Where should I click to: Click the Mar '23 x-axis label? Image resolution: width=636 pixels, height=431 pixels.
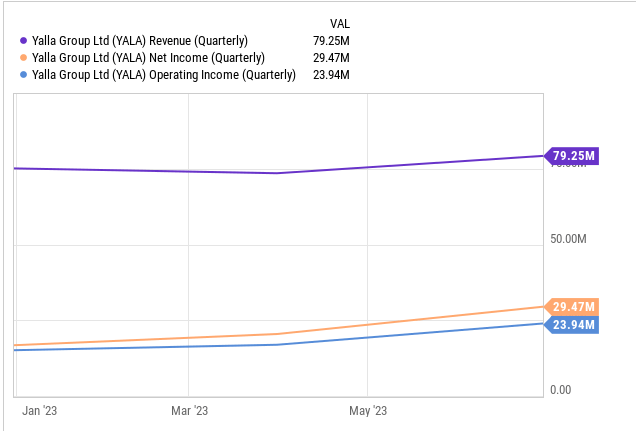189,411
